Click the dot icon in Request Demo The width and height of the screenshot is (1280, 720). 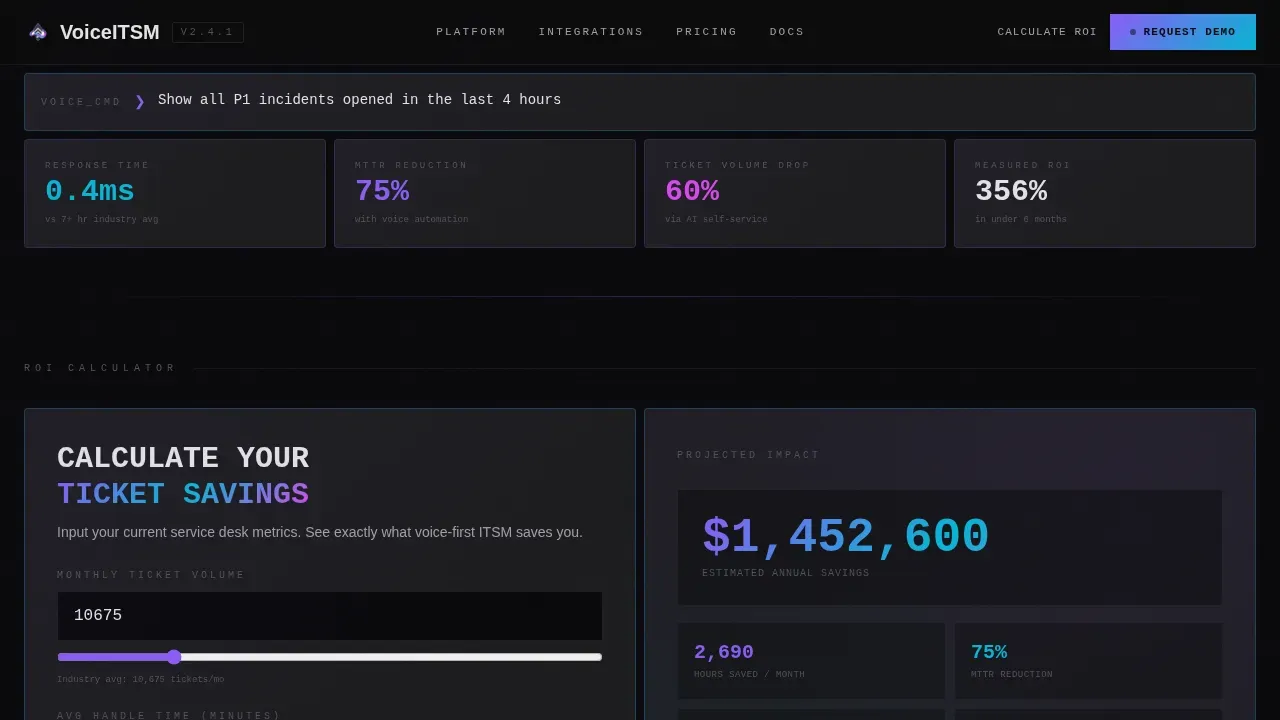click(x=1133, y=32)
